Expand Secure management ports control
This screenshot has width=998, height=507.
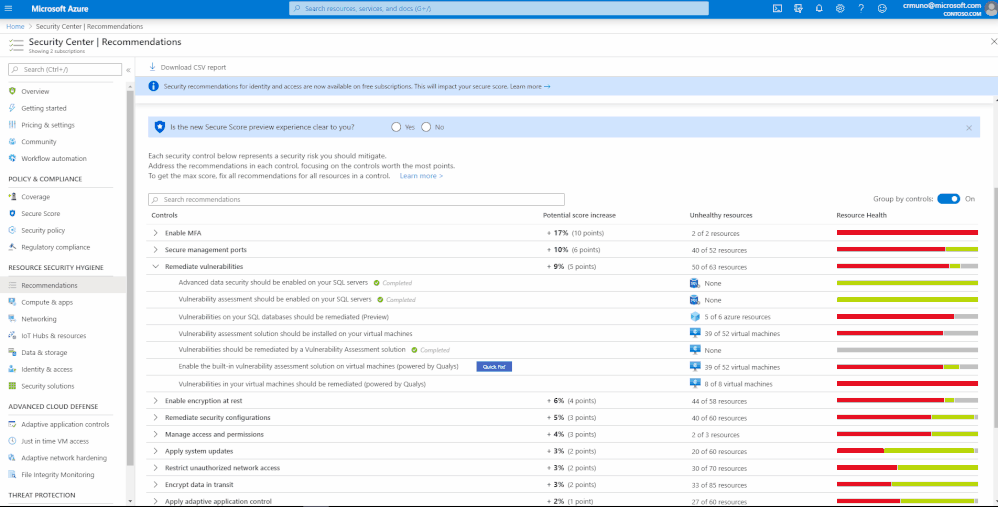(x=155, y=249)
